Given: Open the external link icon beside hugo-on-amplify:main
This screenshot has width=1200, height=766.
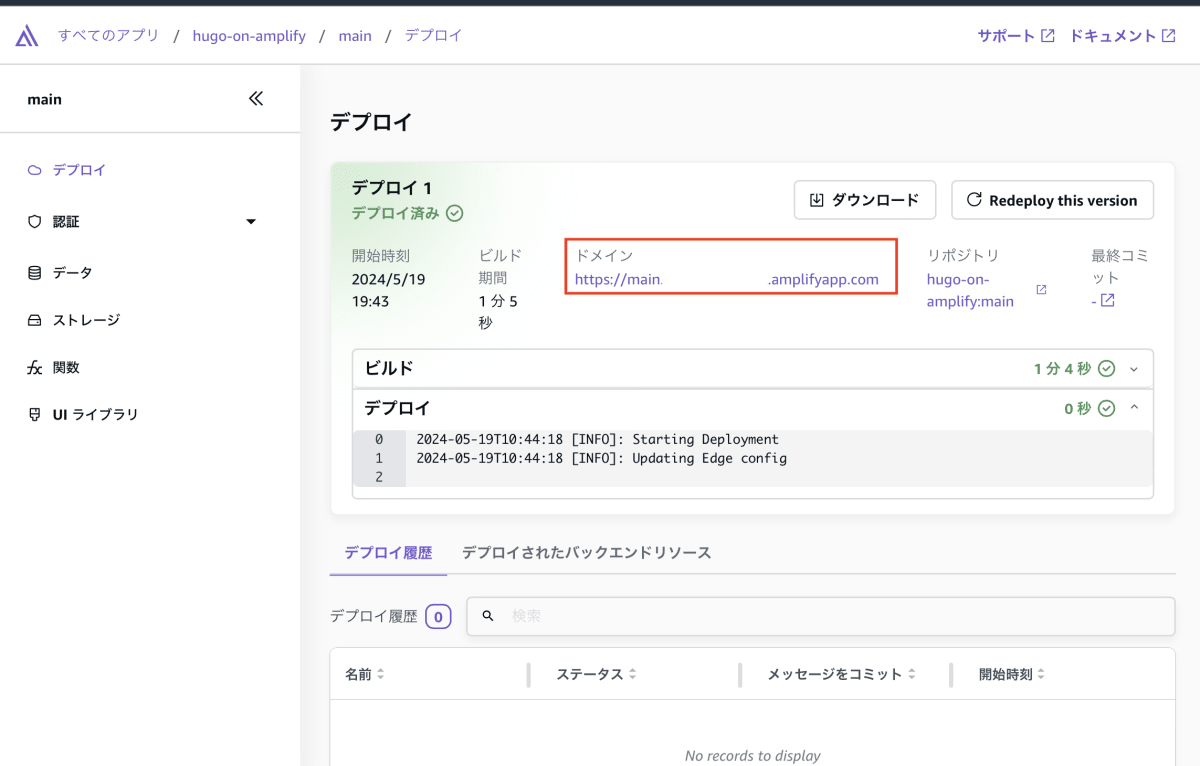Looking at the screenshot, I should (x=1040, y=290).
